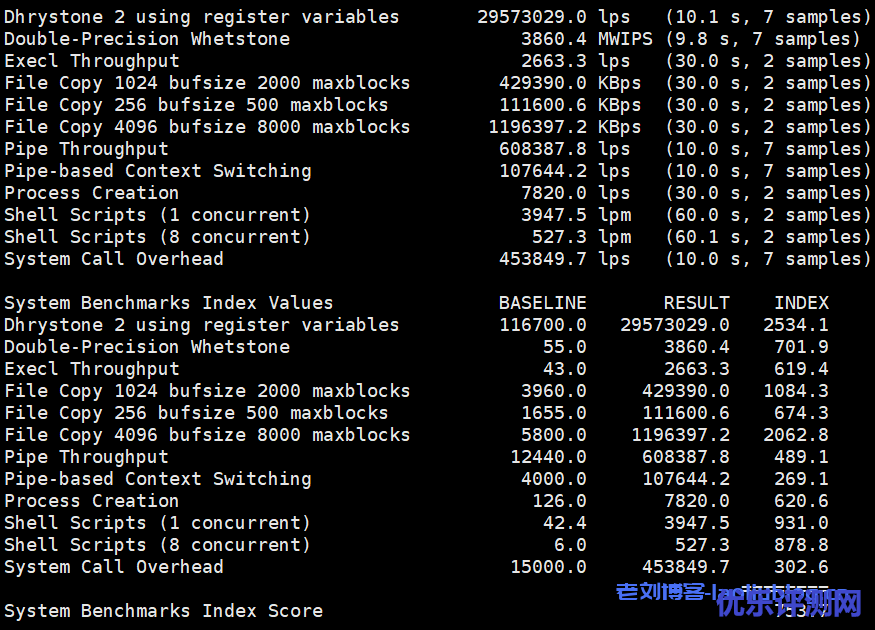Select the Dhrystone index value 2534.1

795,325
